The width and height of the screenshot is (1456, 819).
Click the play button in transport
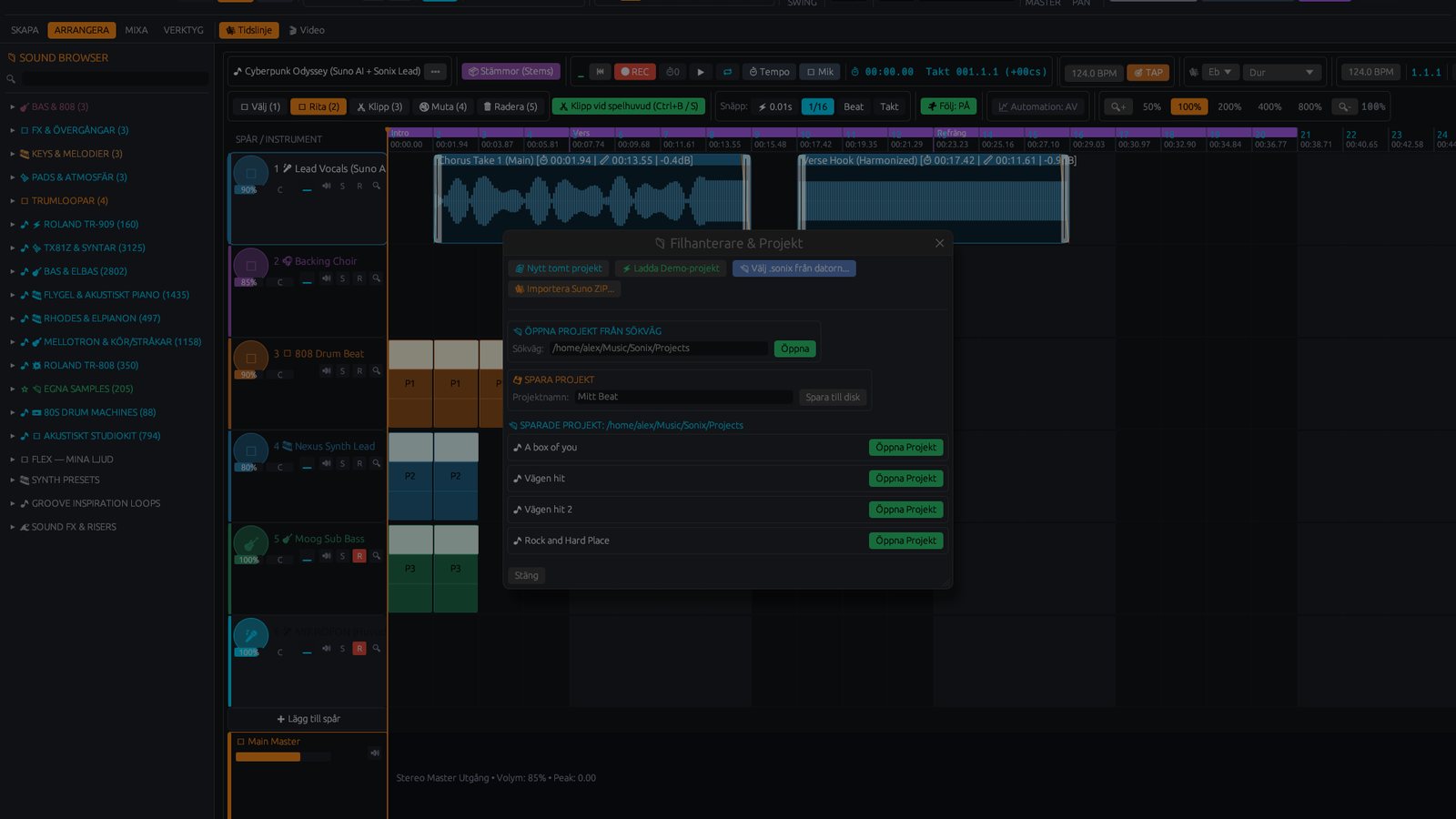(x=700, y=72)
